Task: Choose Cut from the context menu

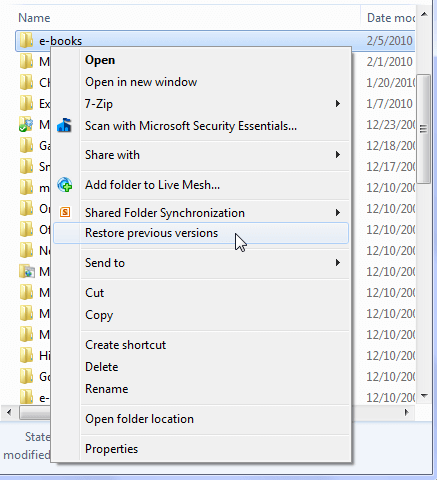Action: (x=201, y=293)
